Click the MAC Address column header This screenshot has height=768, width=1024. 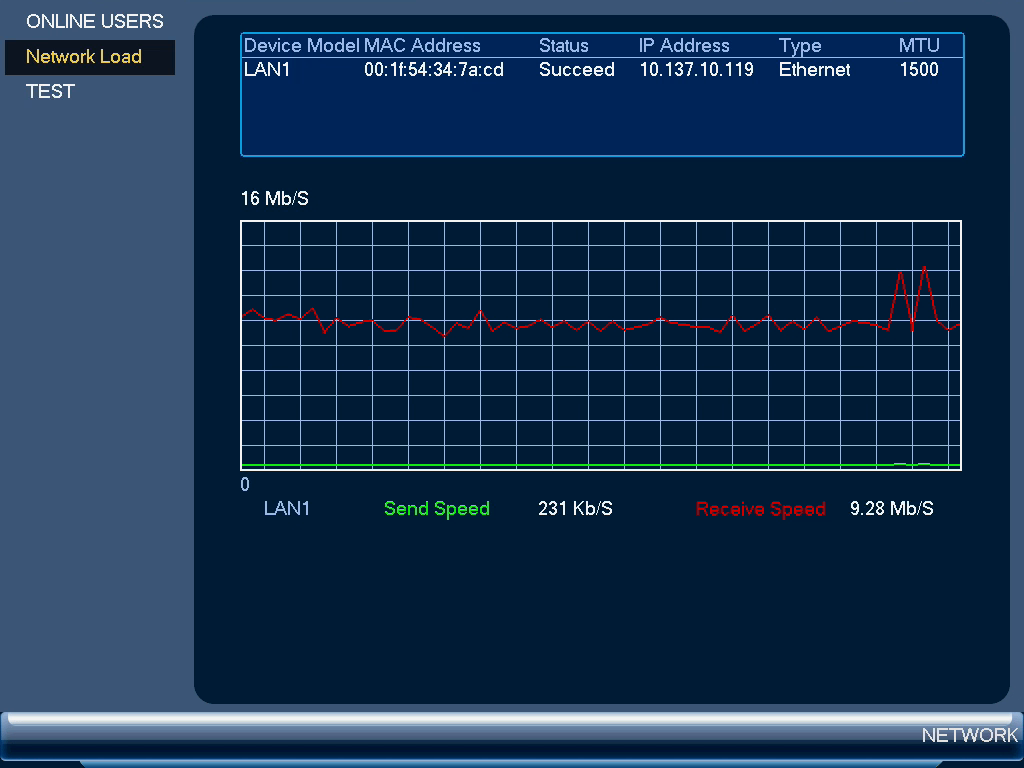pos(422,46)
